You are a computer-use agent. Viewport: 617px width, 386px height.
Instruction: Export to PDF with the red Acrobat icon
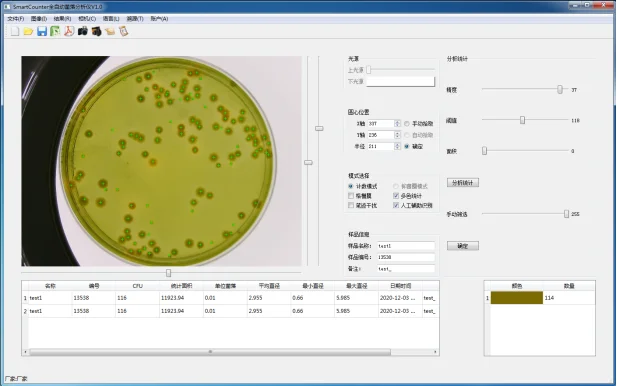(x=69, y=31)
